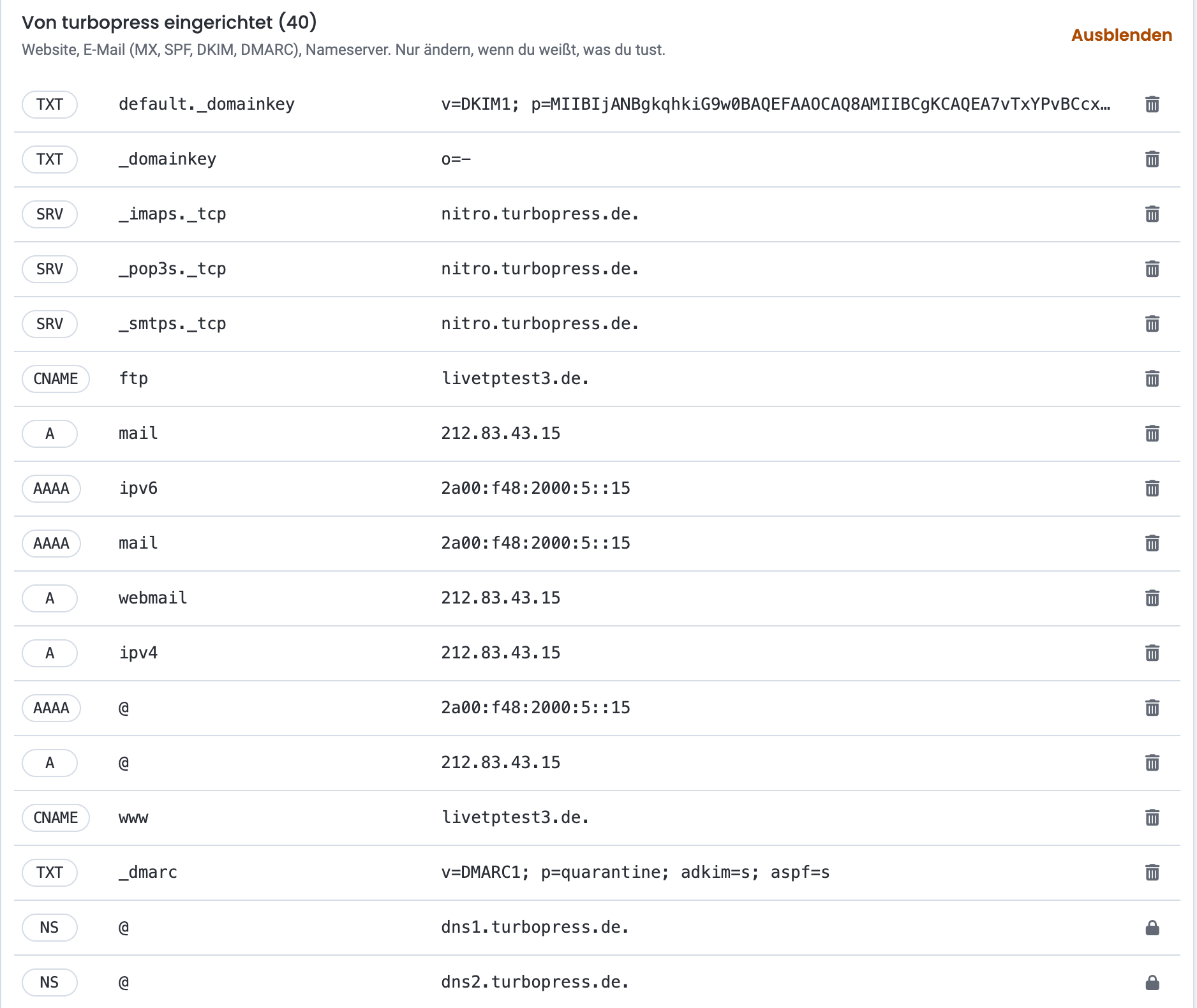1197x1008 pixels.
Task: Delete the _domainkey TXT record
Action: pos(1152,159)
